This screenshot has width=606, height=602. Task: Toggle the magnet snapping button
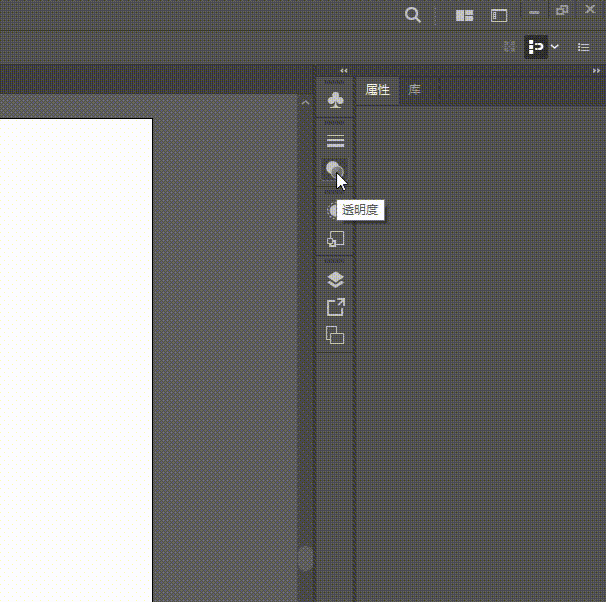[x=535, y=47]
